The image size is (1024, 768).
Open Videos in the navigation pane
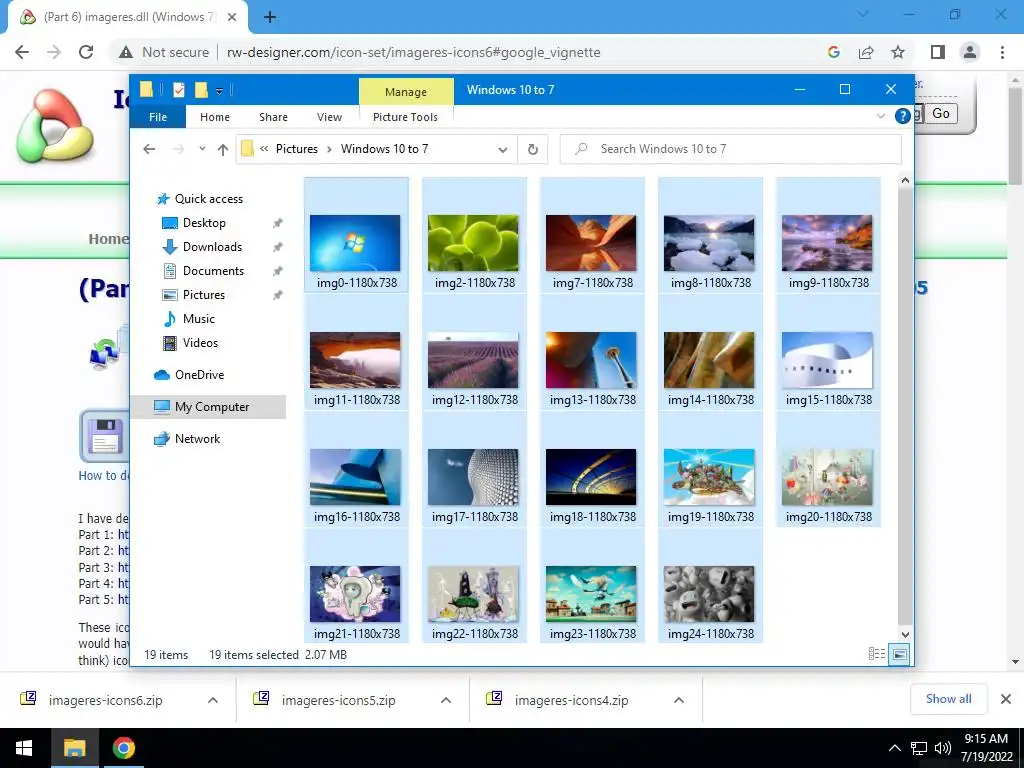click(200, 343)
